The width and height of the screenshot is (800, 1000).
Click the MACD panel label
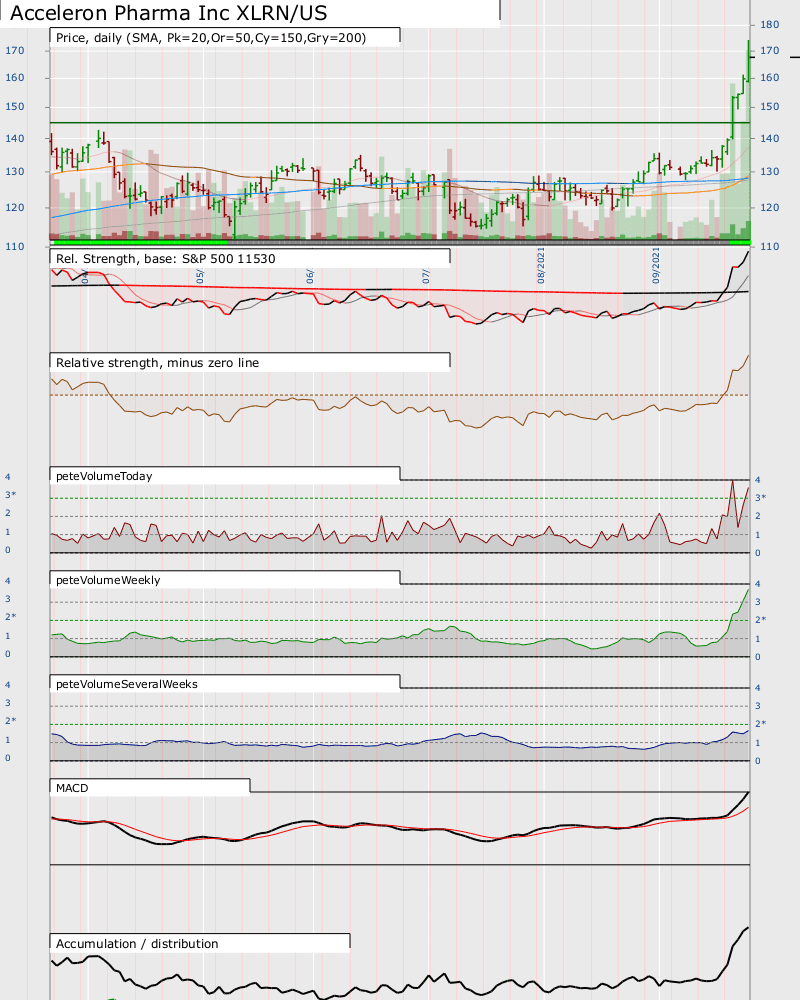[x=72, y=788]
